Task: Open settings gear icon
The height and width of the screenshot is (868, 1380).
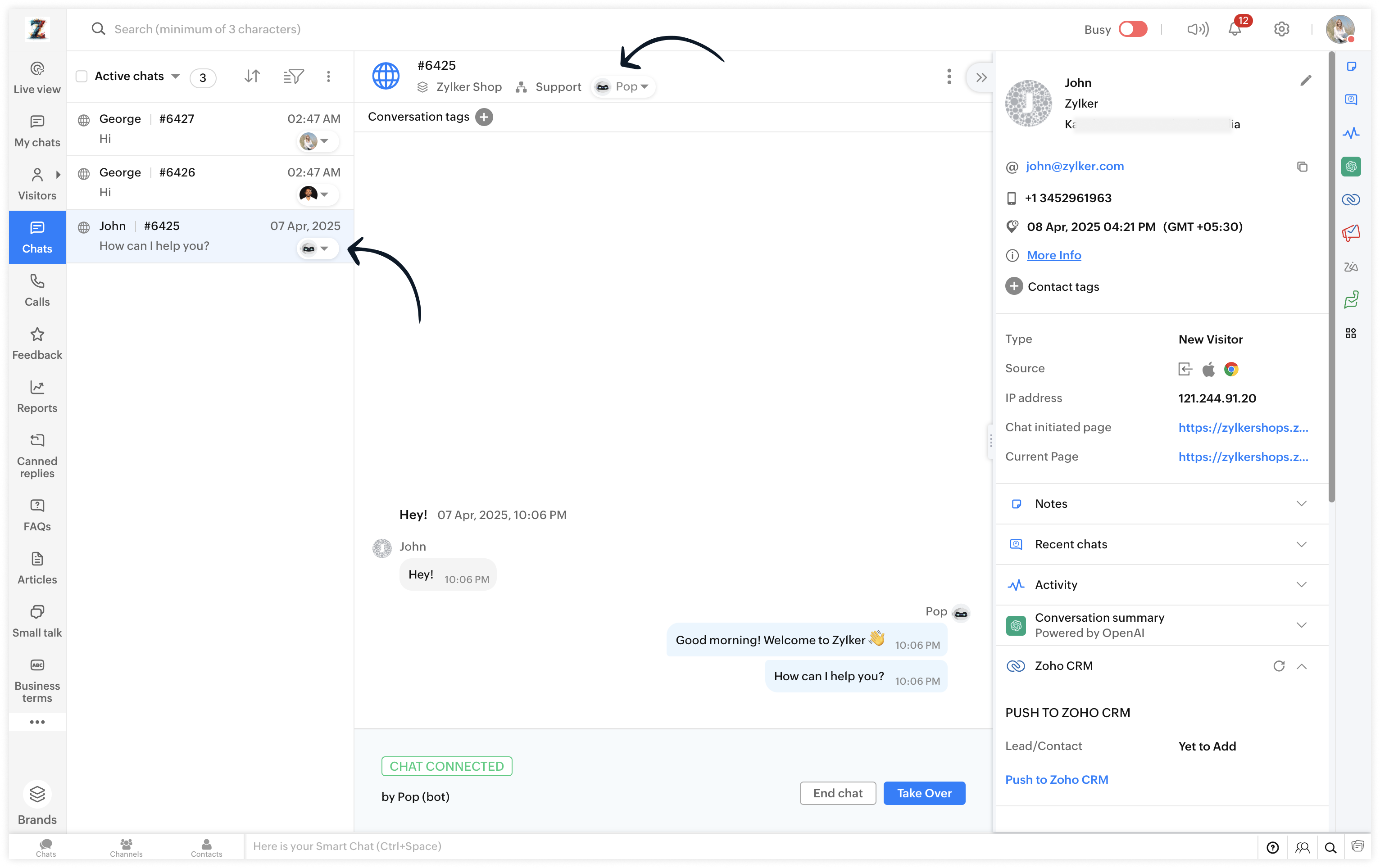Action: click(x=1281, y=30)
